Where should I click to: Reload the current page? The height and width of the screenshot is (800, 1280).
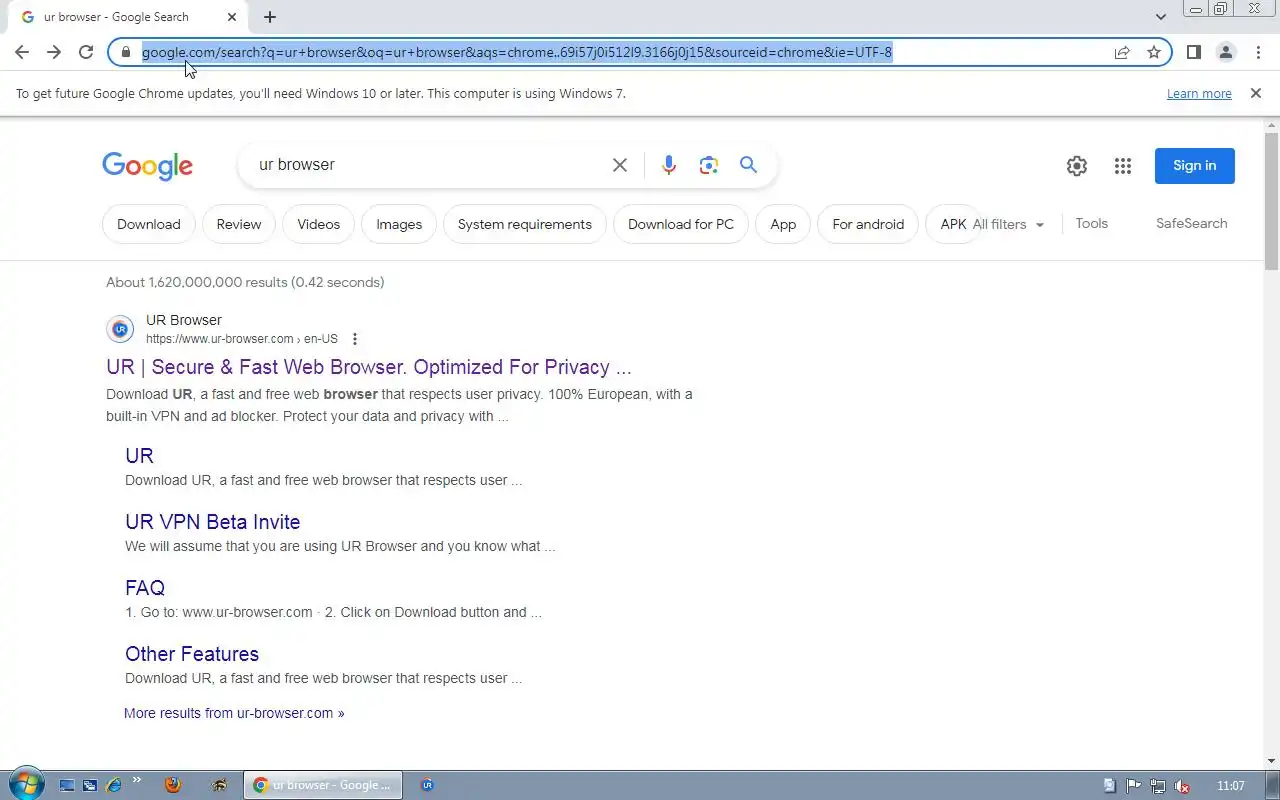coord(86,52)
